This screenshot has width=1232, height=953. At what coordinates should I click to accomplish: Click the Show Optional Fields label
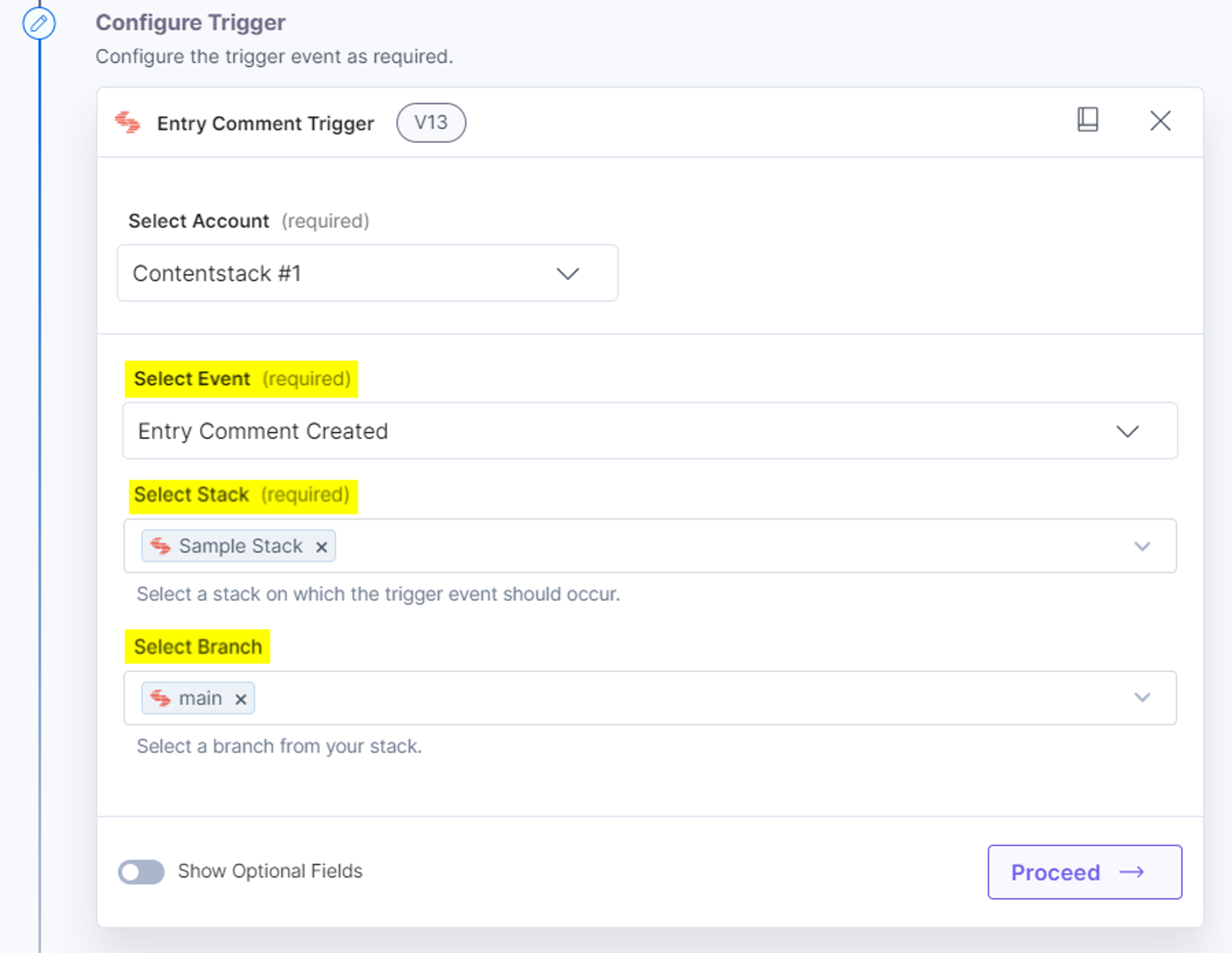click(x=270, y=871)
